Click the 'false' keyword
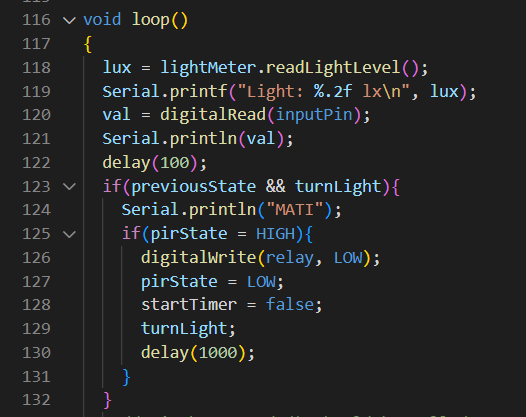 290,305
